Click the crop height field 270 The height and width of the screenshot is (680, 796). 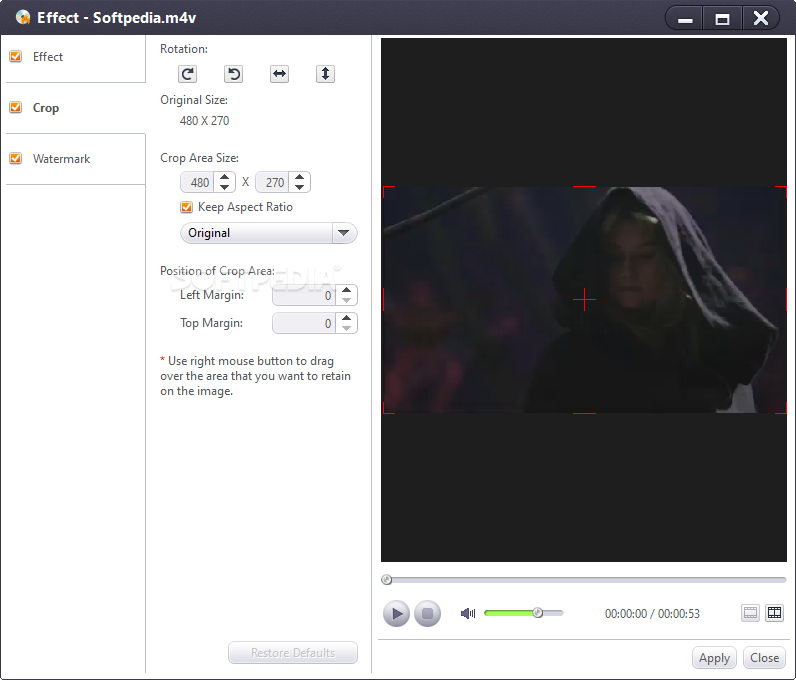coord(273,182)
